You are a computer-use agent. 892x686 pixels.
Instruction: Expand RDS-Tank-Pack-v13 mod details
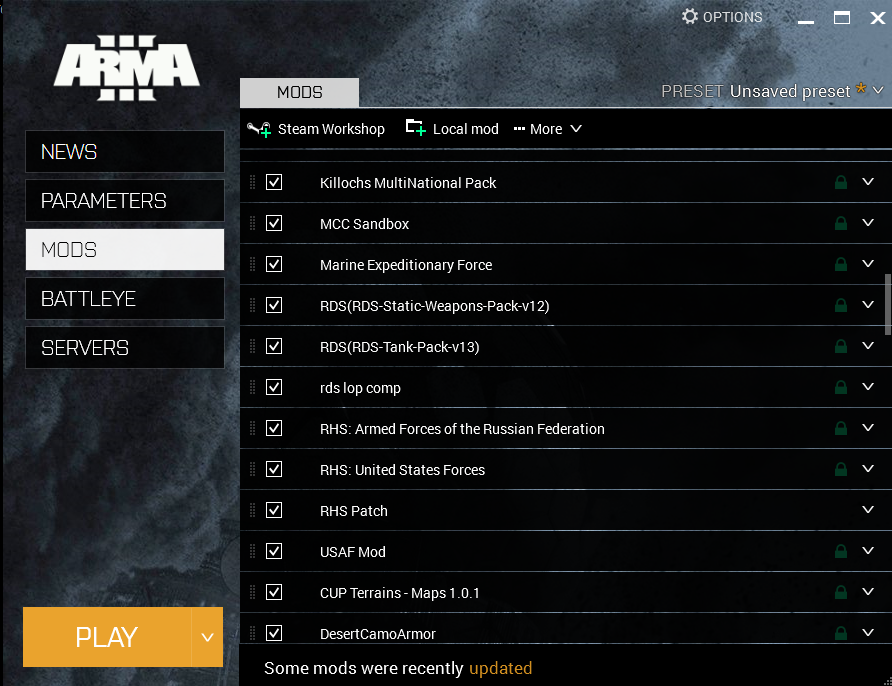(867, 346)
